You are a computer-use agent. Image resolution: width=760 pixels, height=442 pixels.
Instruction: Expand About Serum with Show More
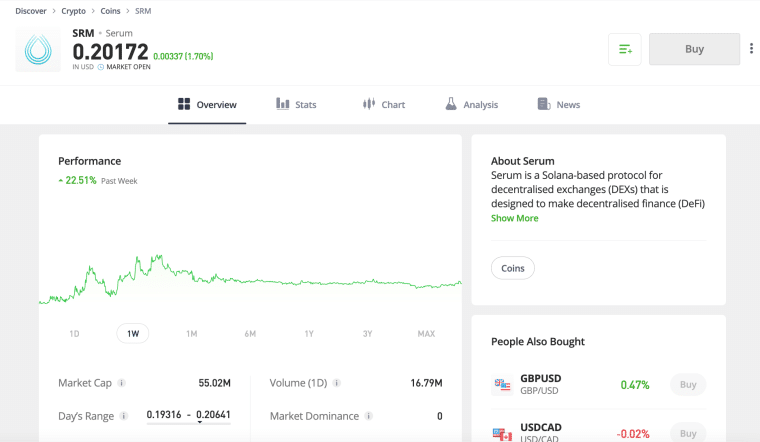point(515,218)
